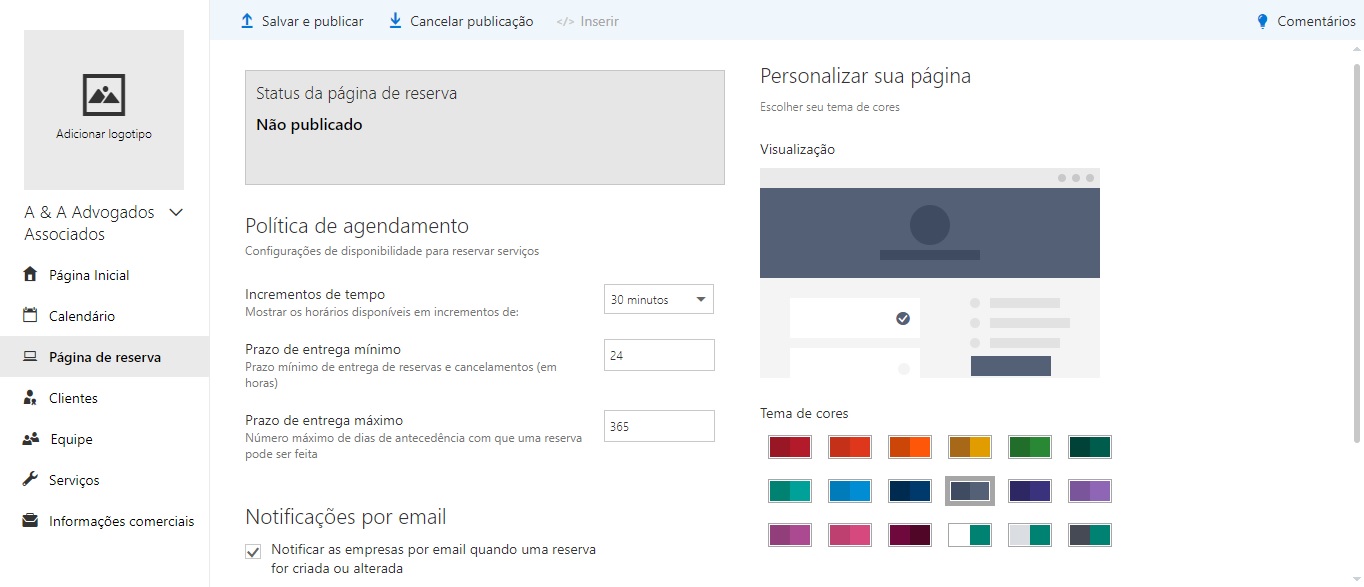Expand the A & A Advogados Associados chevron
This screenshot has height=587, width=1364.
pyautogui.click(x=175, y=212)
